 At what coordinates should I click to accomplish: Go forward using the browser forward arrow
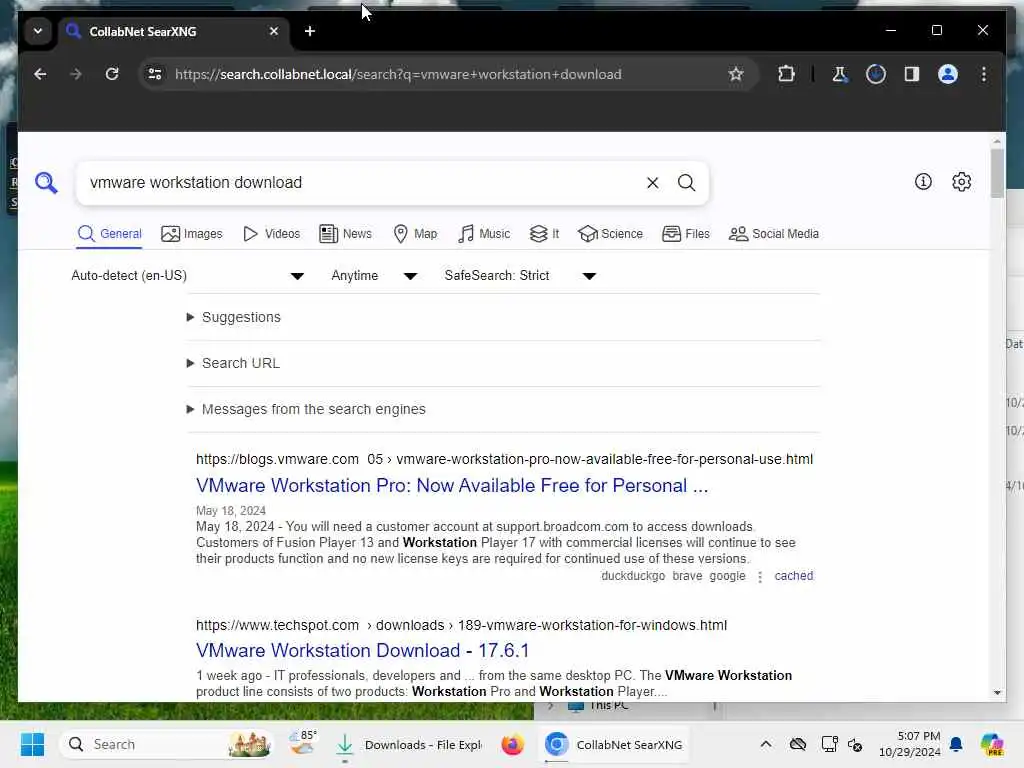pos(76,74)
